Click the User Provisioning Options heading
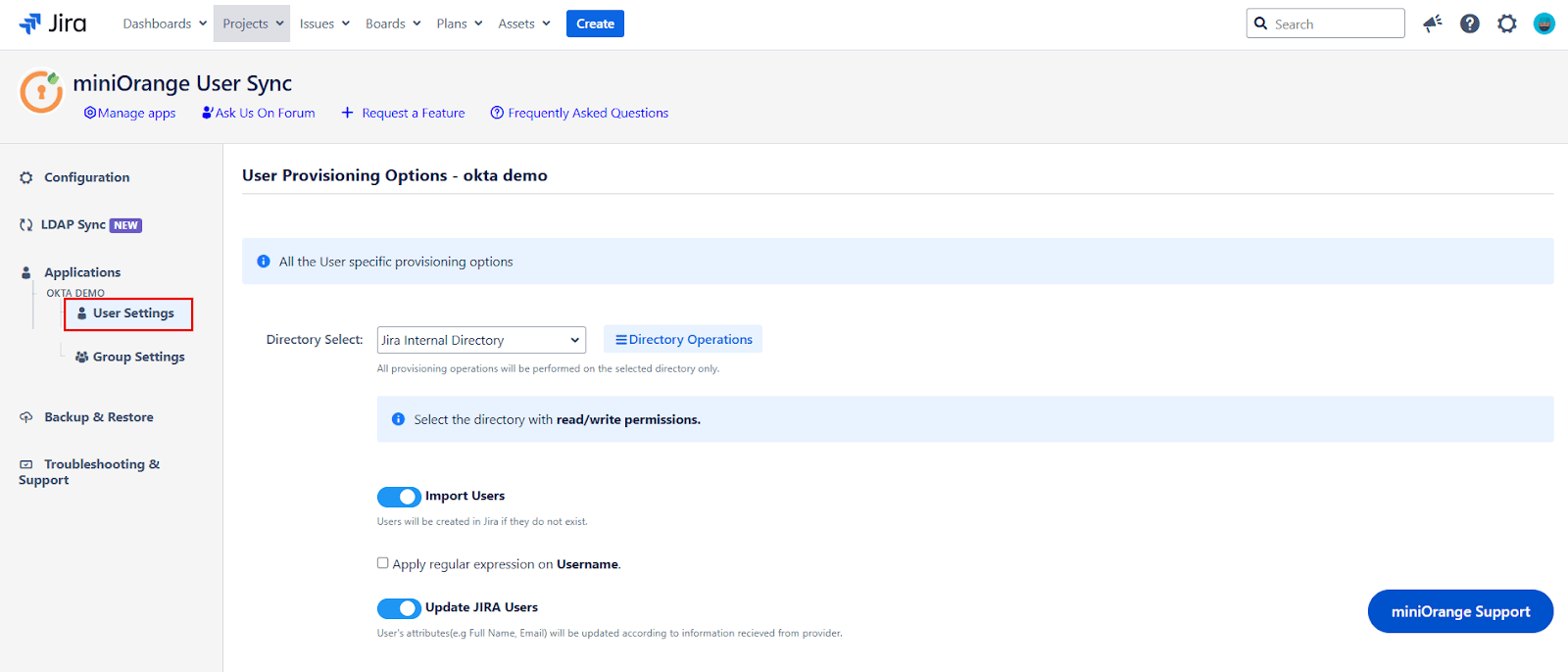The image size is (1568, 672). 395,175
